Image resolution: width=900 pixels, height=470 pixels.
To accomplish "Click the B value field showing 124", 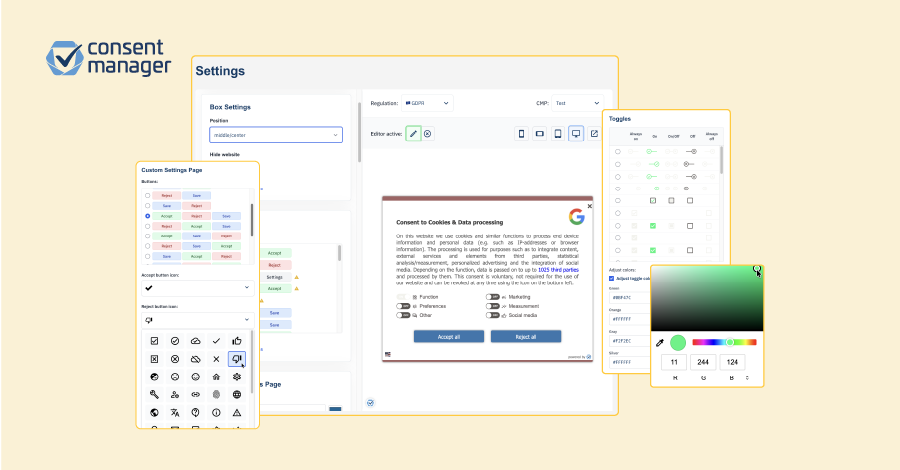I will (732, 362).
